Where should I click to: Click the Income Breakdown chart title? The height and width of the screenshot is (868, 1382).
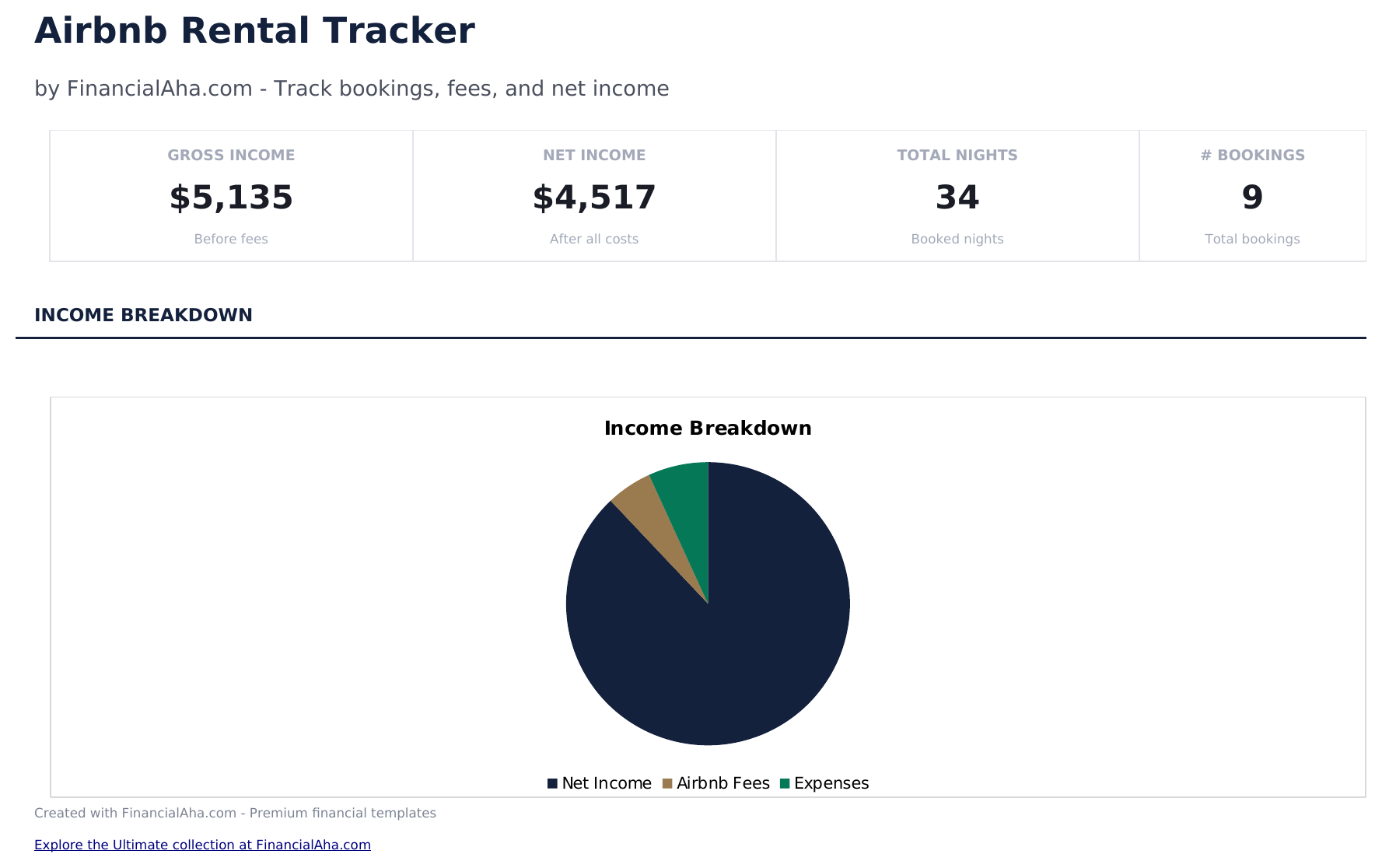[x=708, y=429]
